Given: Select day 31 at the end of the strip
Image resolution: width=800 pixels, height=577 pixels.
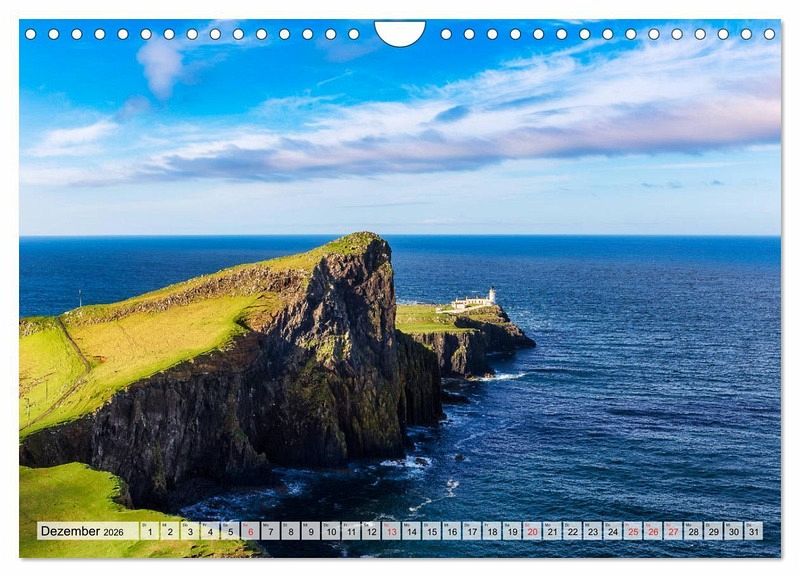Looking at the screenshot, I should (753, 532).
